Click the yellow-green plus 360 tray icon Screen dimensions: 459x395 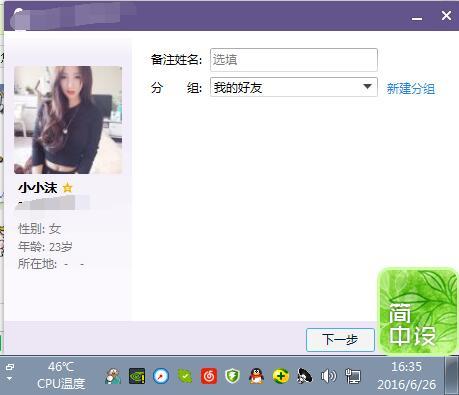(x=281, y=376)
